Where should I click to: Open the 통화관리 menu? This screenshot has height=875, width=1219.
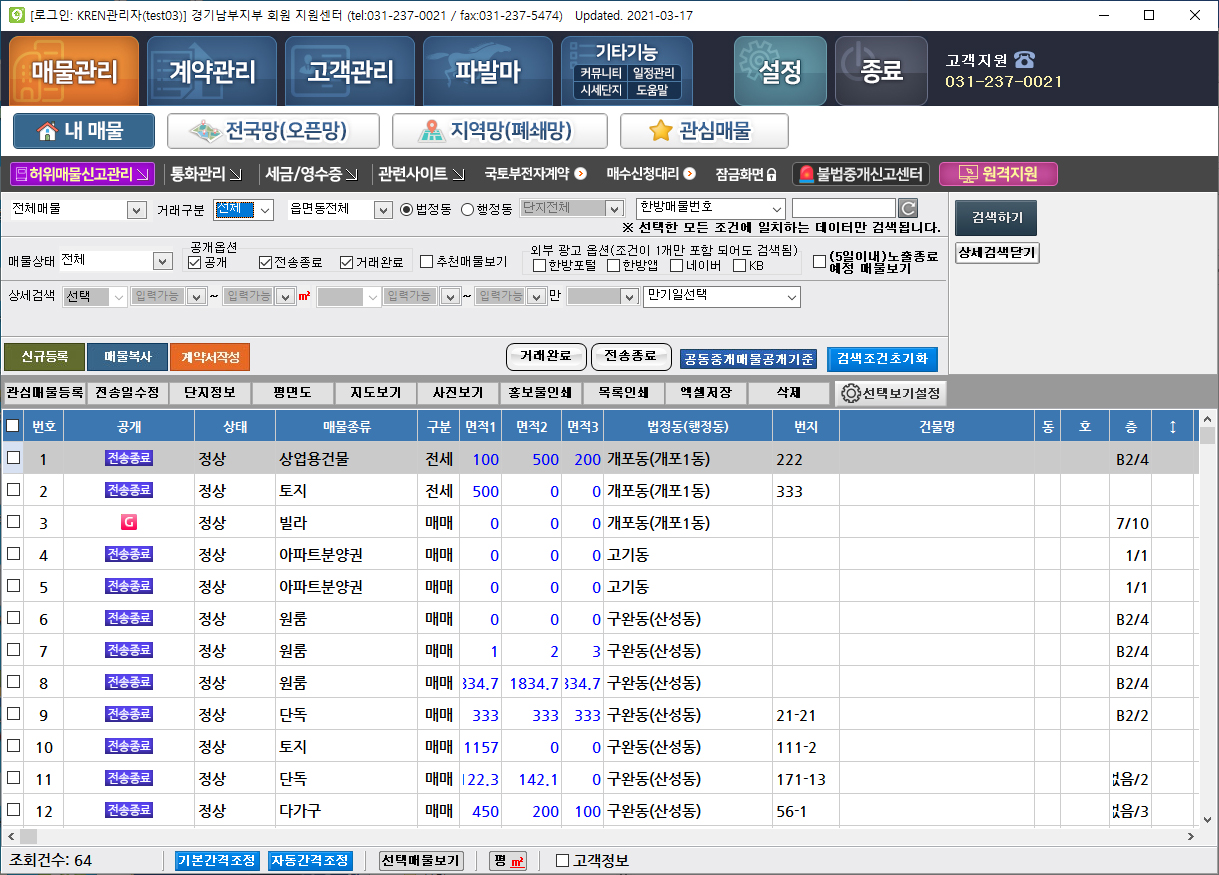pos(205,173)
